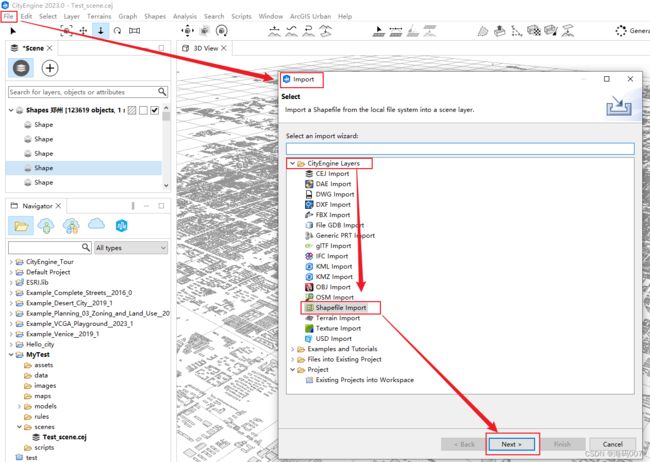The height and width of the screenshot is (462, 650).
Task: Click the terrain icon with up-down arrows
Action: tap(274, 31)
